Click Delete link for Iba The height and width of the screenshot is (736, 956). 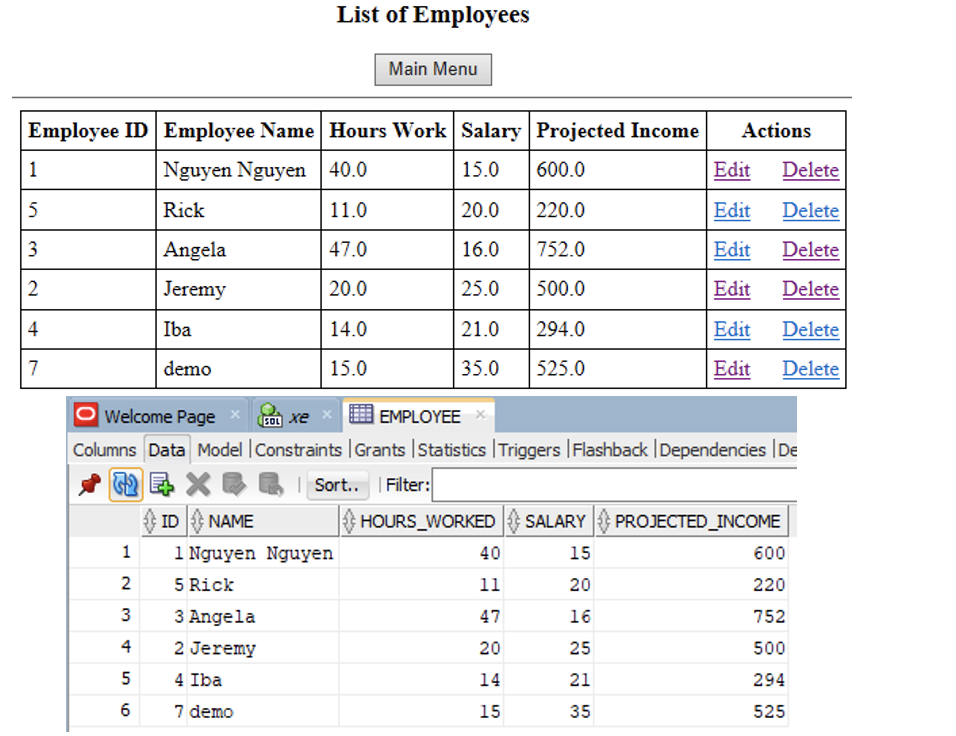point(810,329)
